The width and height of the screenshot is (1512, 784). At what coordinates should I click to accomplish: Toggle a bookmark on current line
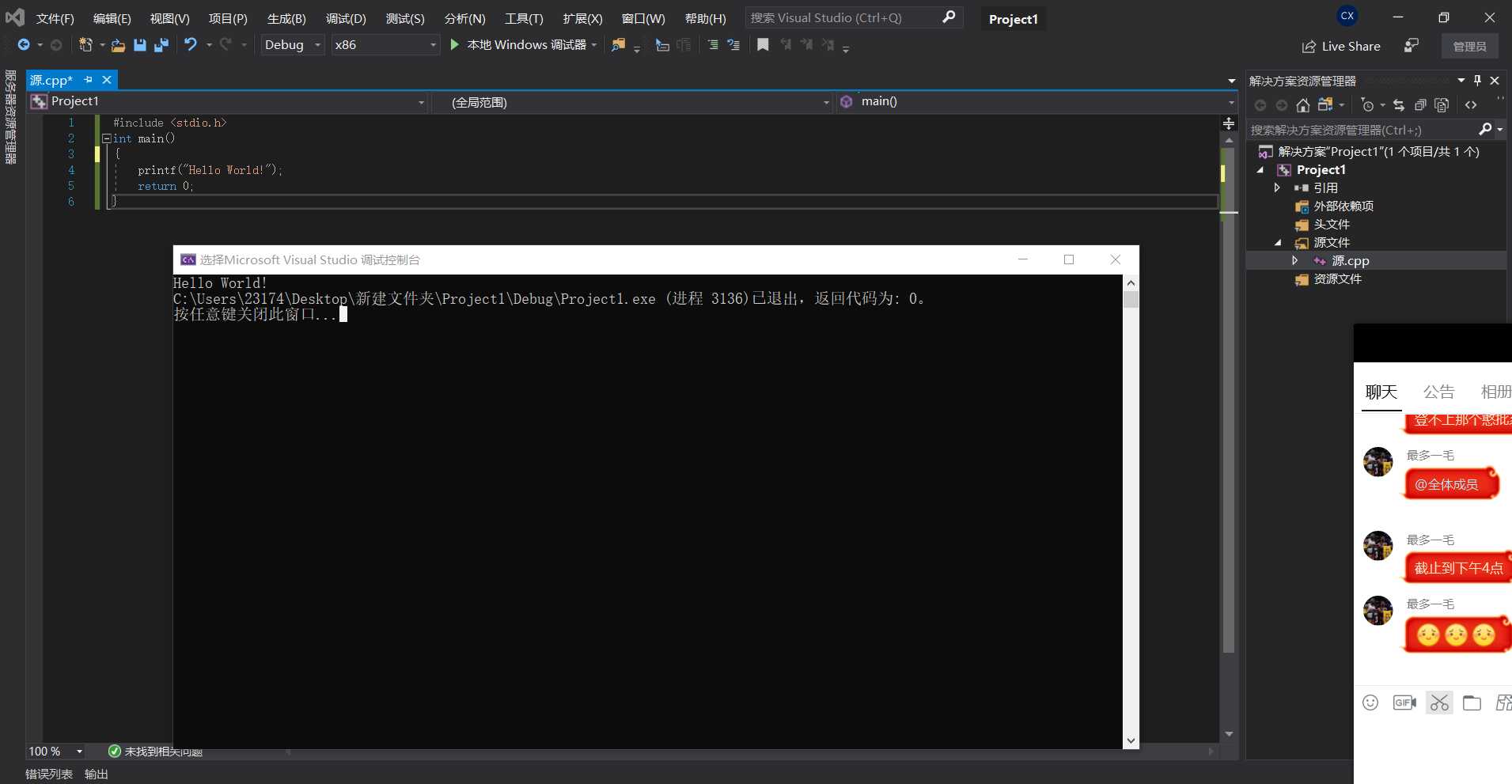763,45
